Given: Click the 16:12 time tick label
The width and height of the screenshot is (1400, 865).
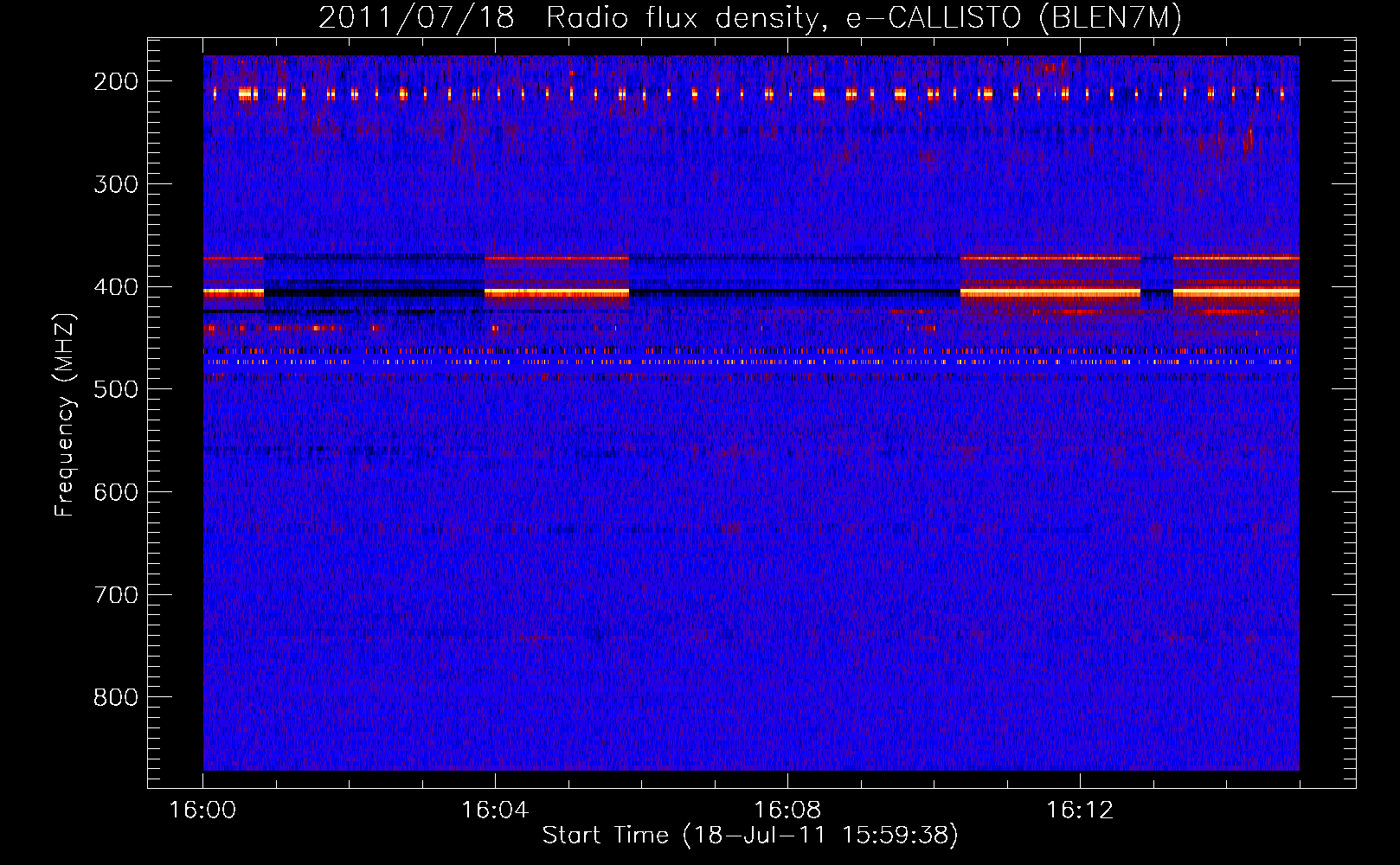Looking at the screenshot, I should (1080, 811).
